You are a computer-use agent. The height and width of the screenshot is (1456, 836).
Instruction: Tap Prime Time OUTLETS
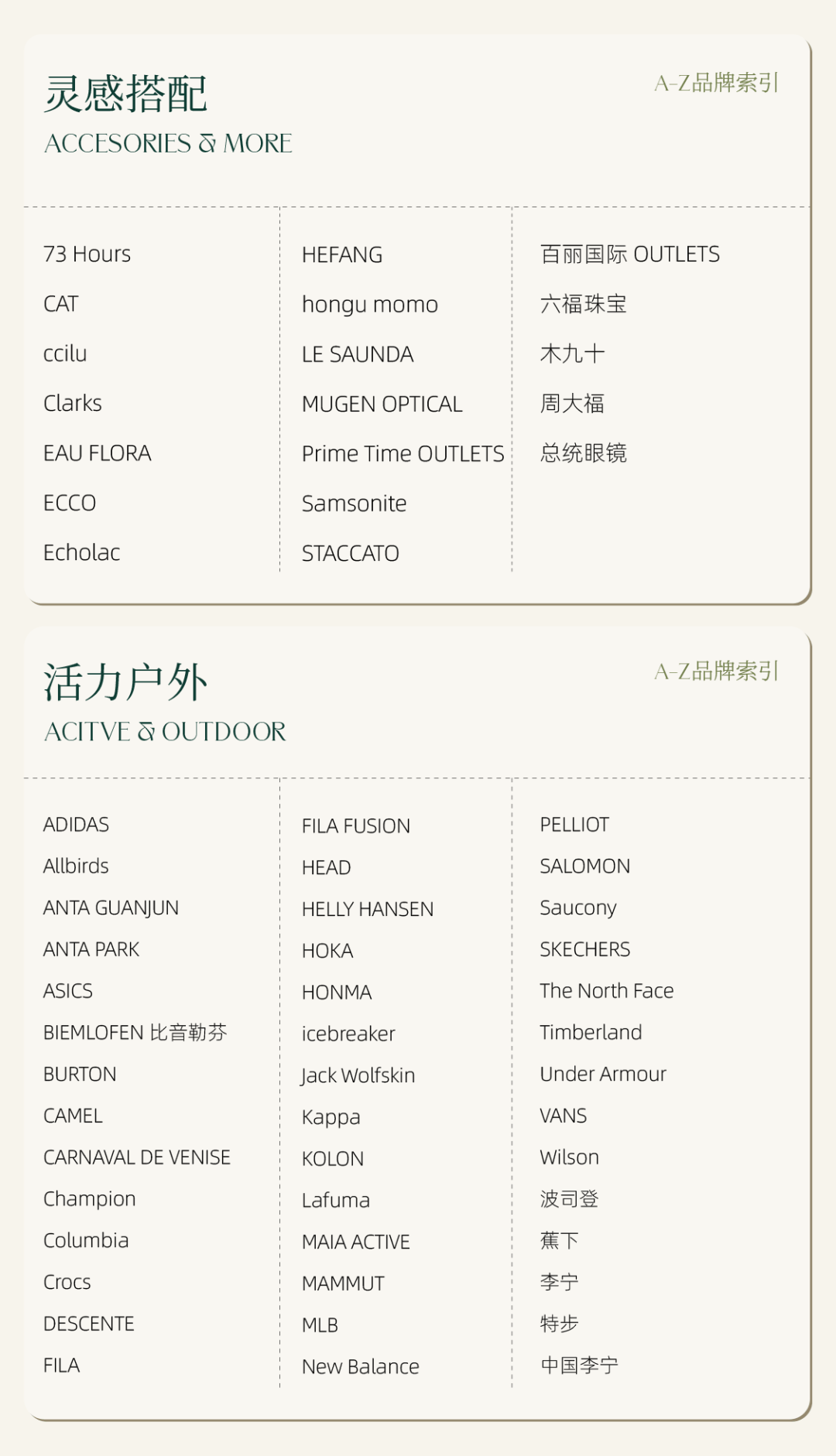403,453
